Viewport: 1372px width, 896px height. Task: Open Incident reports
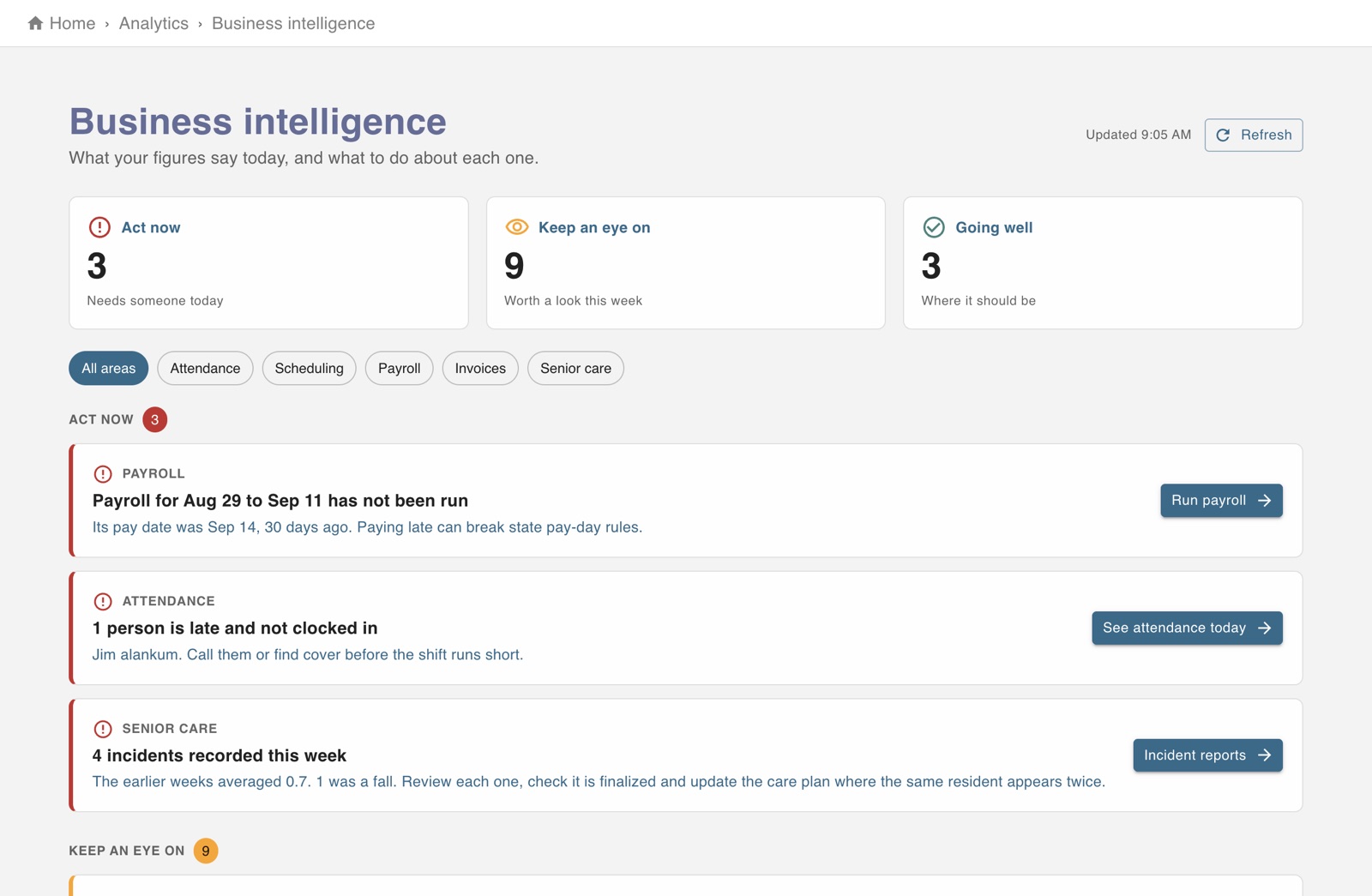coord(1207,755)
